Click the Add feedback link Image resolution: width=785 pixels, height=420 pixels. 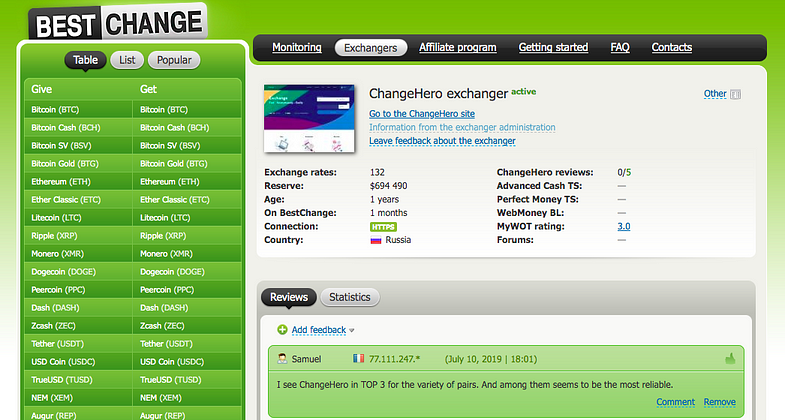pos(319,330)
